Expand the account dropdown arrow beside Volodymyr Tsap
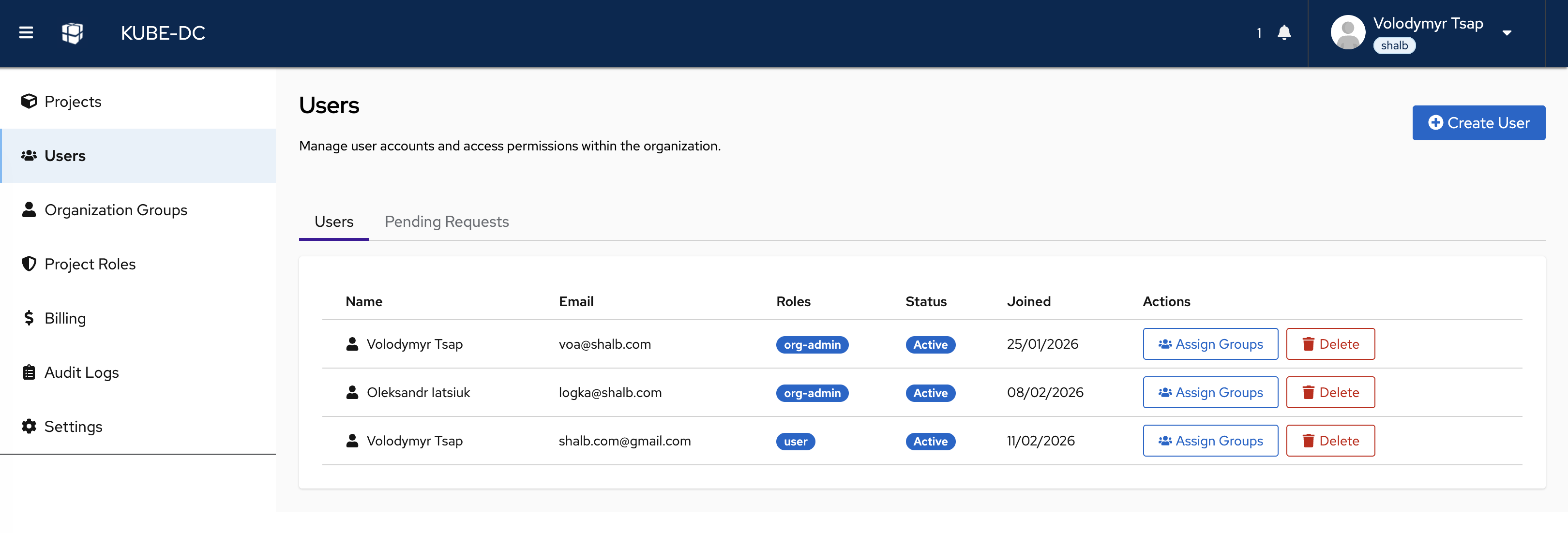Screen dimensions: 1568x533 (x=1507, y=33)
